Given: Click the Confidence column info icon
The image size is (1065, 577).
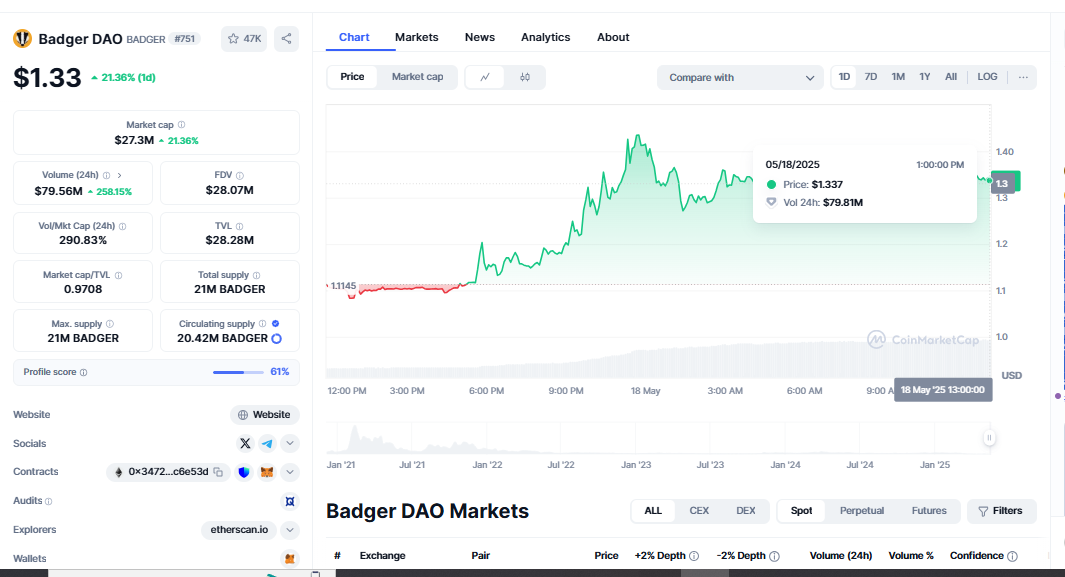Looking at the screenshot, I should click(x=1012, y=556).
